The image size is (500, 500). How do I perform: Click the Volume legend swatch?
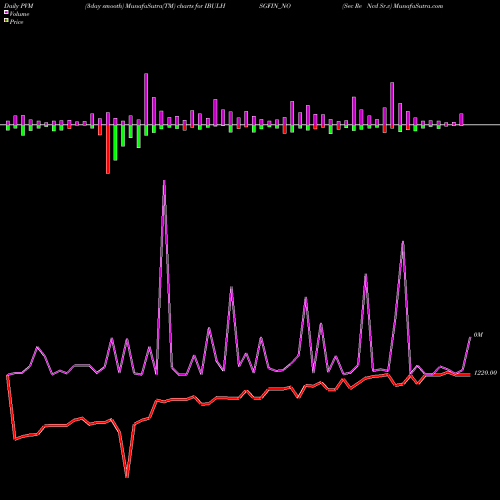click(6, 12)
